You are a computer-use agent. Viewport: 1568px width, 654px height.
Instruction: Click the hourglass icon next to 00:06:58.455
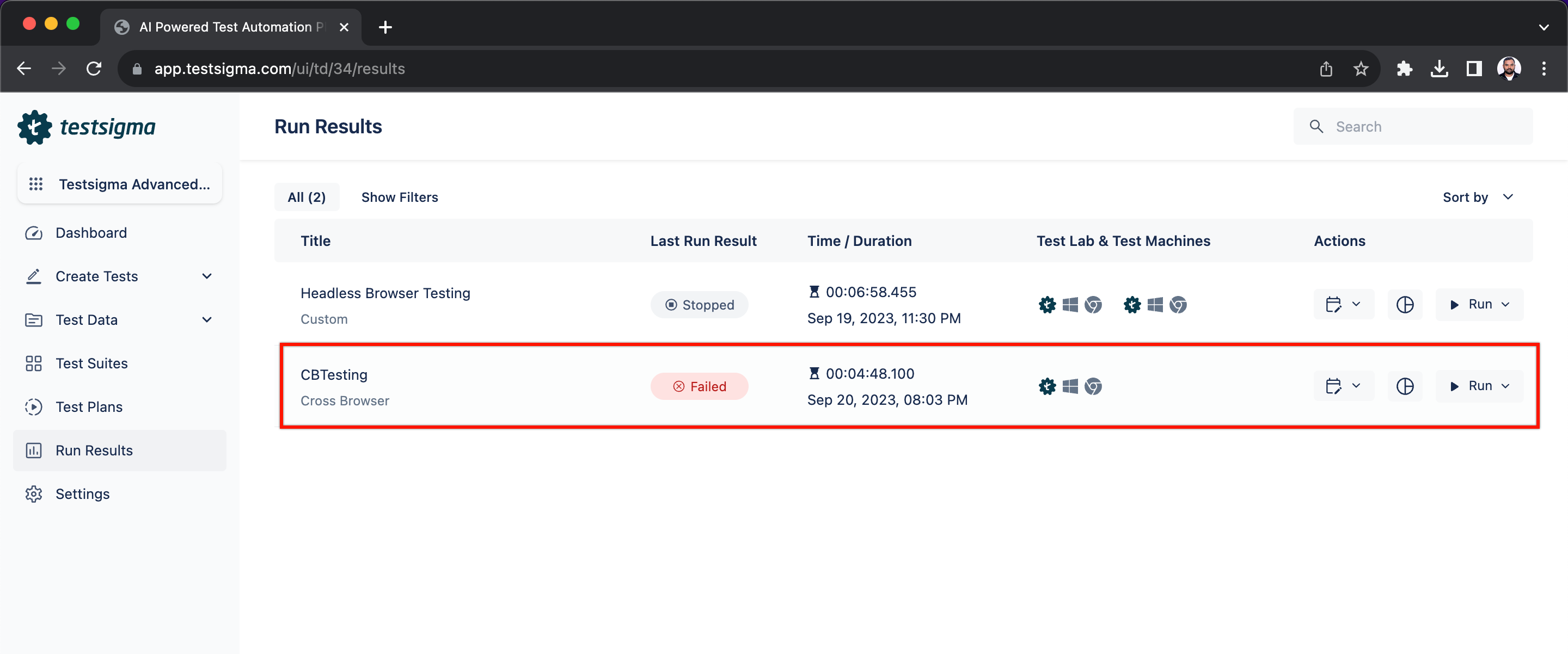(814, 292)
